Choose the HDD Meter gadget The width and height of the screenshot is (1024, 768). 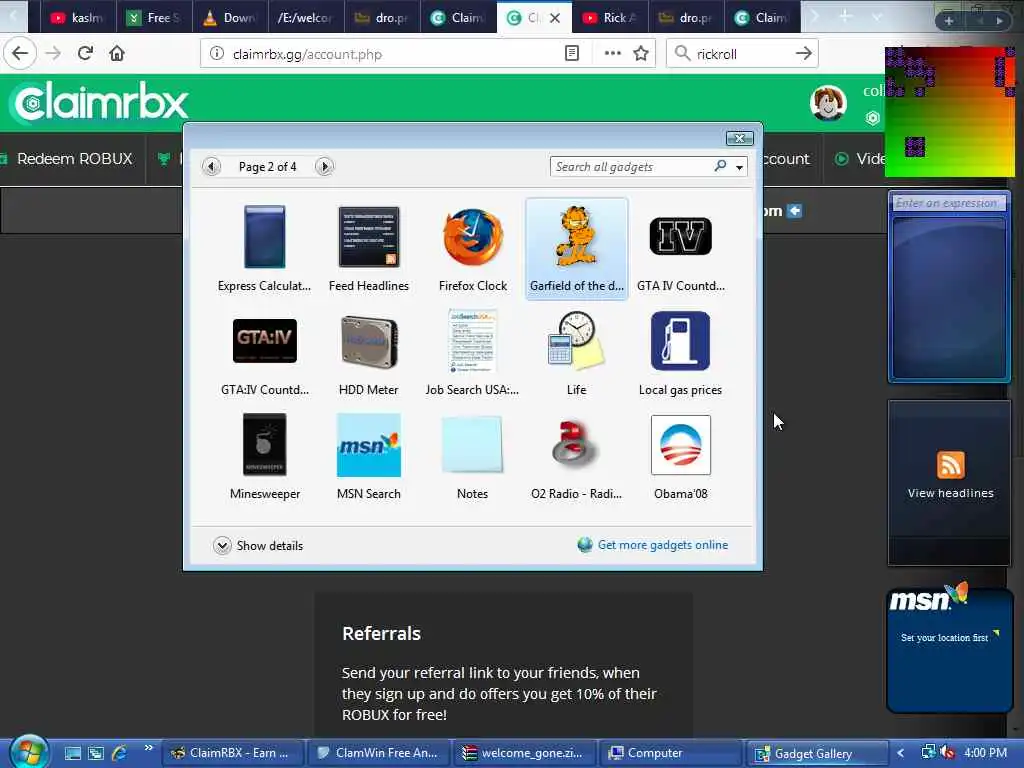(x=368, y=353)
